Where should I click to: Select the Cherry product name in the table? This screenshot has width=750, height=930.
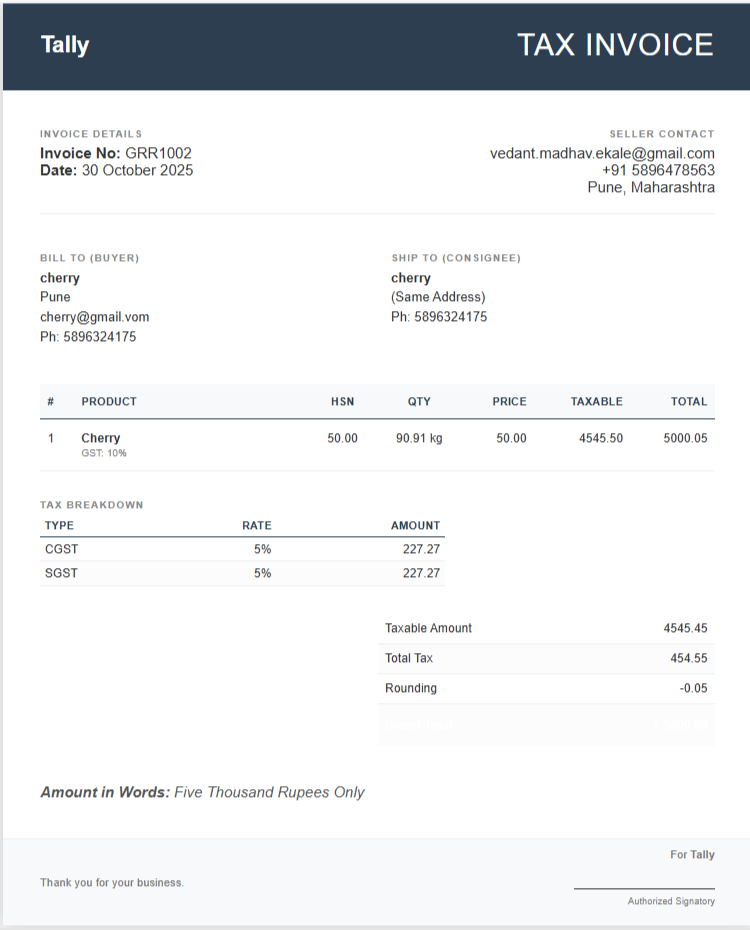coord(100,438)
